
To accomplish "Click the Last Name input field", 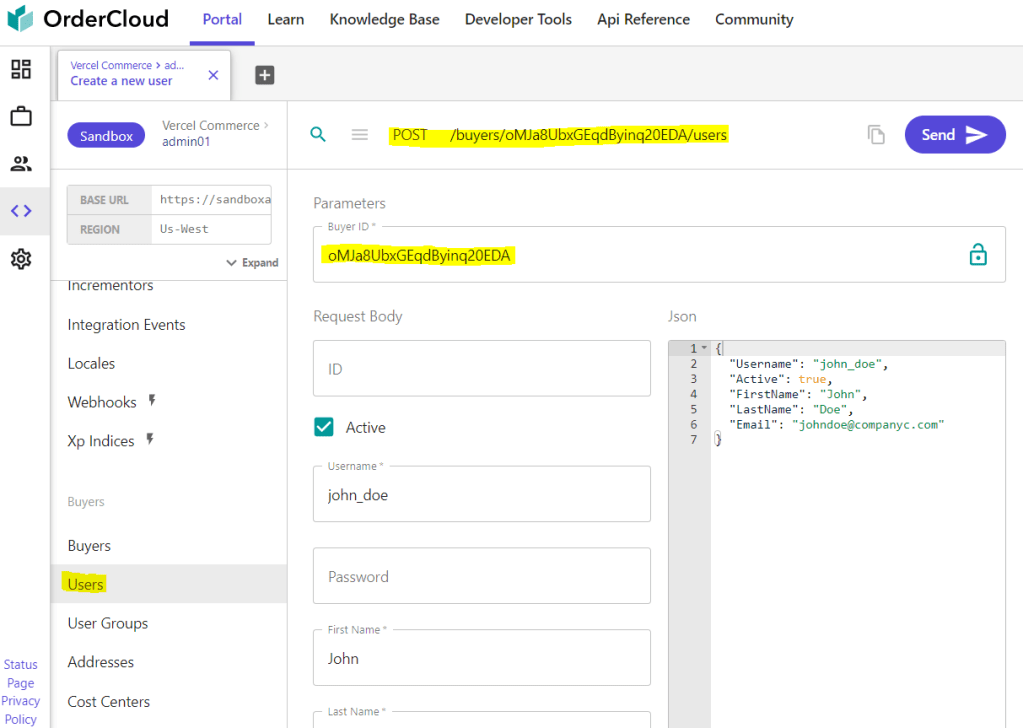I will point(481,720).
